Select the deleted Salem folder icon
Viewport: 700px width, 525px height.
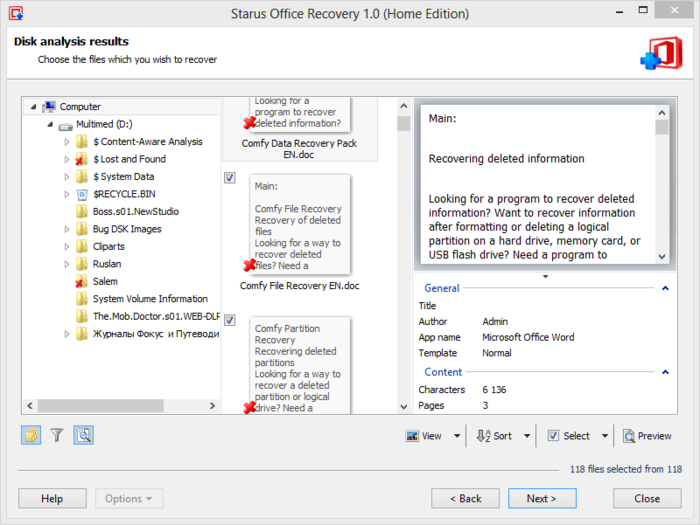[x=82, y=282]
